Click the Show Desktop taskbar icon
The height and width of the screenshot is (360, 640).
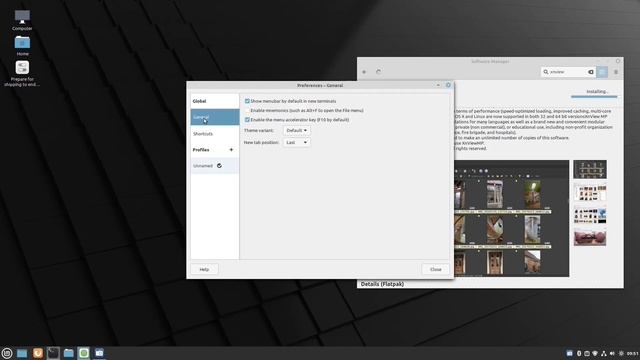[22, 353]
